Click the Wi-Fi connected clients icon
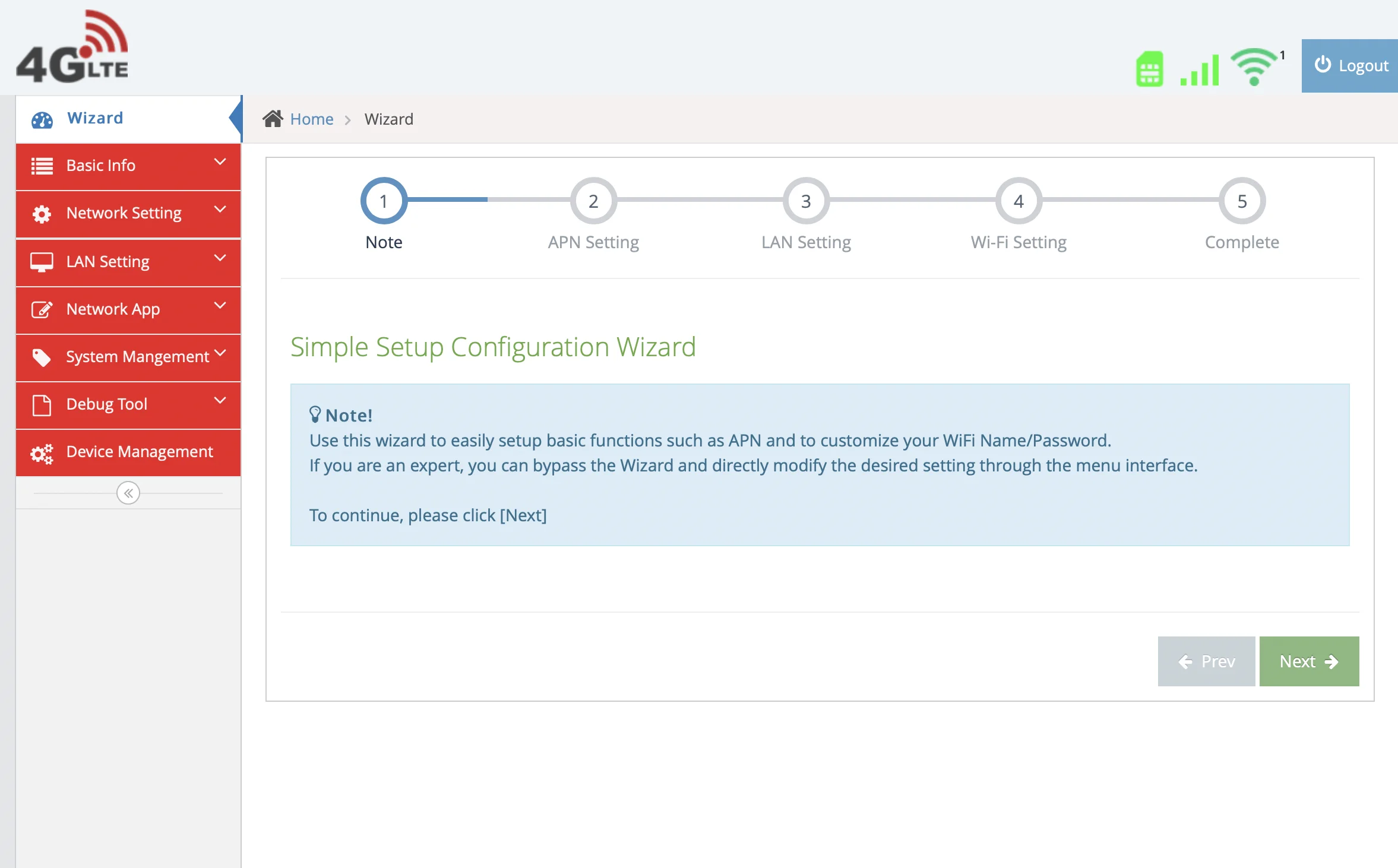The image size is (1398, 868). (x=1254, y=66)
